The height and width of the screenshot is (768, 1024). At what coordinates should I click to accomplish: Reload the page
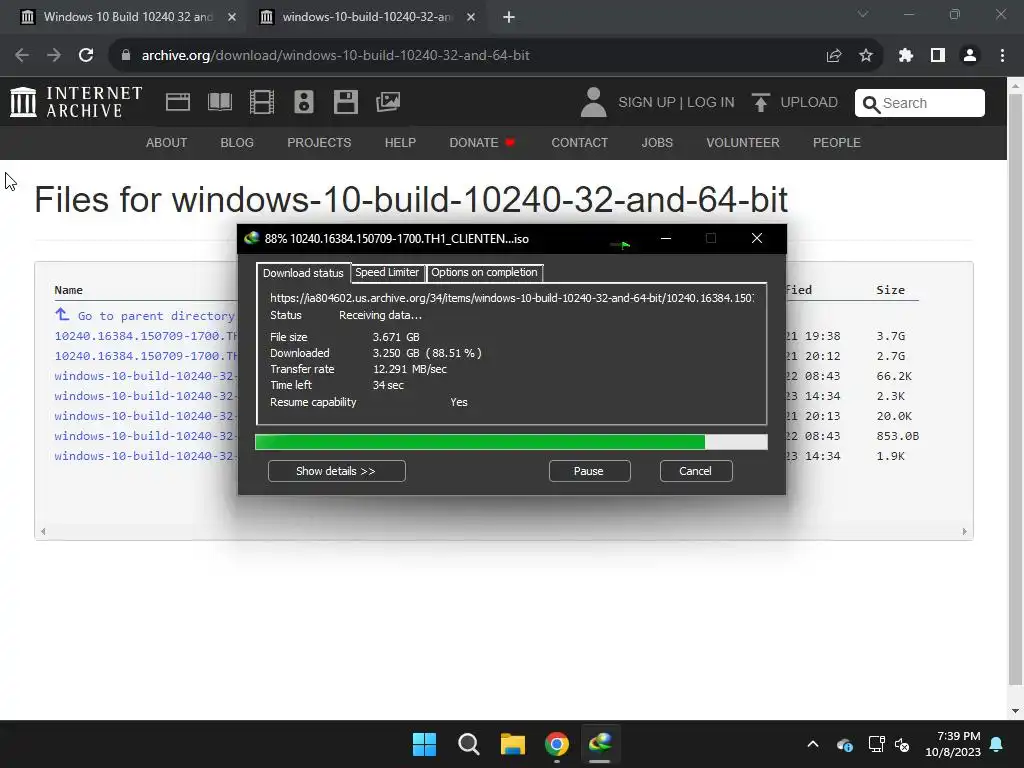click(86, 56)
